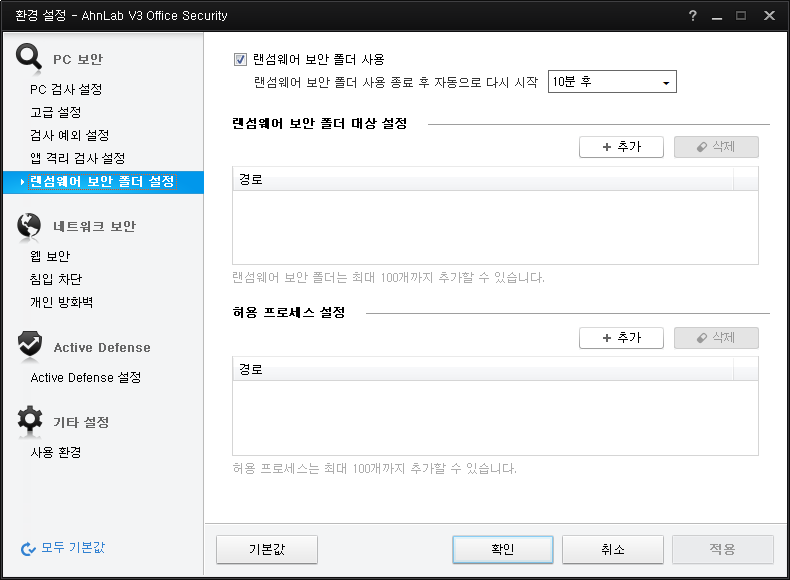Click the 기타 설정 section heading

point(81,422)
